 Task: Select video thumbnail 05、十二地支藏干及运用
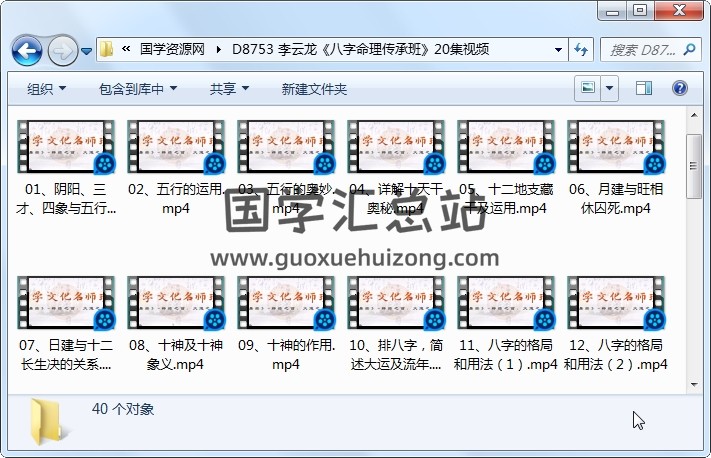pyautogui.click(x=506, y=147)
